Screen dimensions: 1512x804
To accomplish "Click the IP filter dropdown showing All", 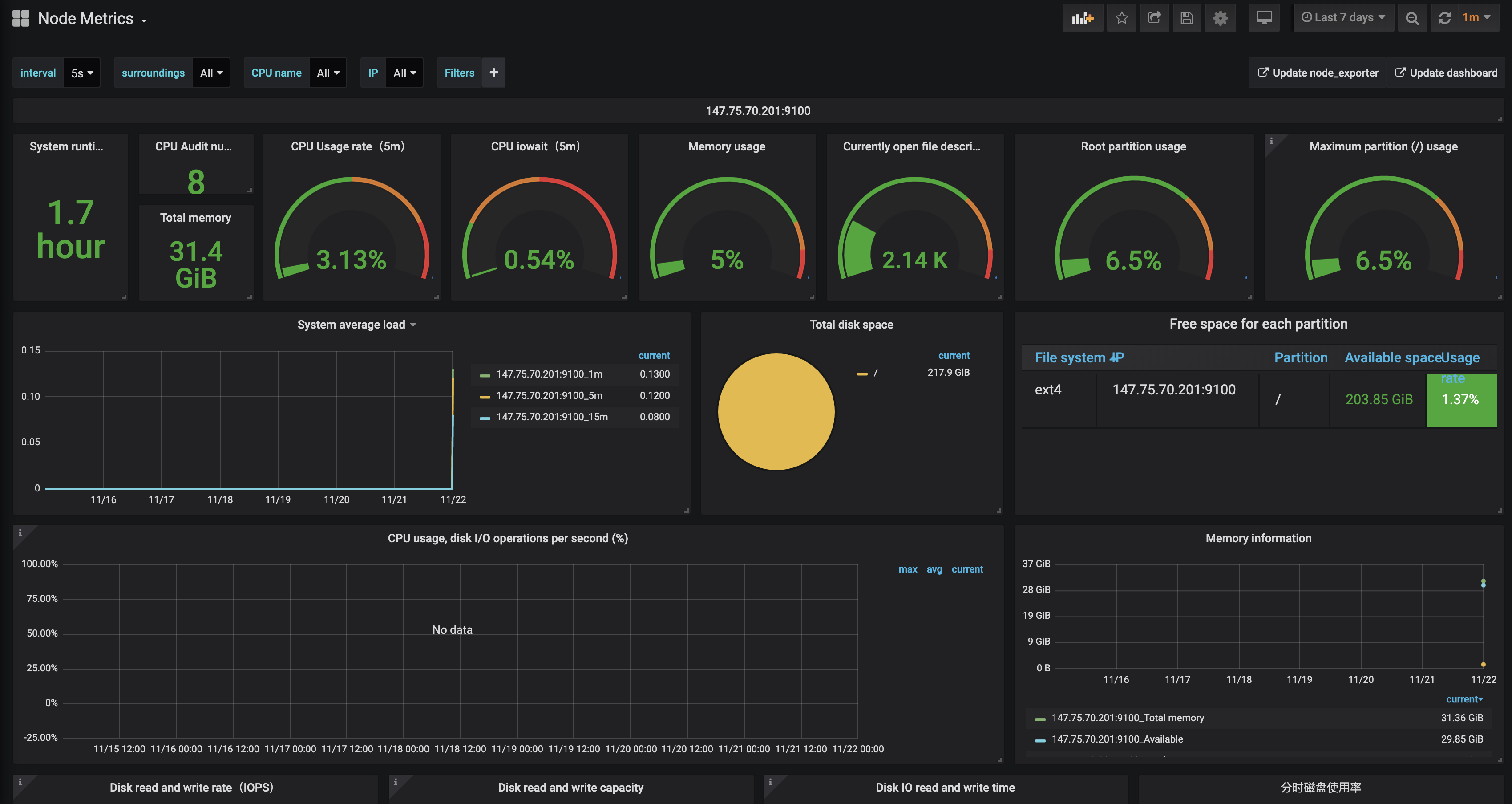I will point(405,72).
